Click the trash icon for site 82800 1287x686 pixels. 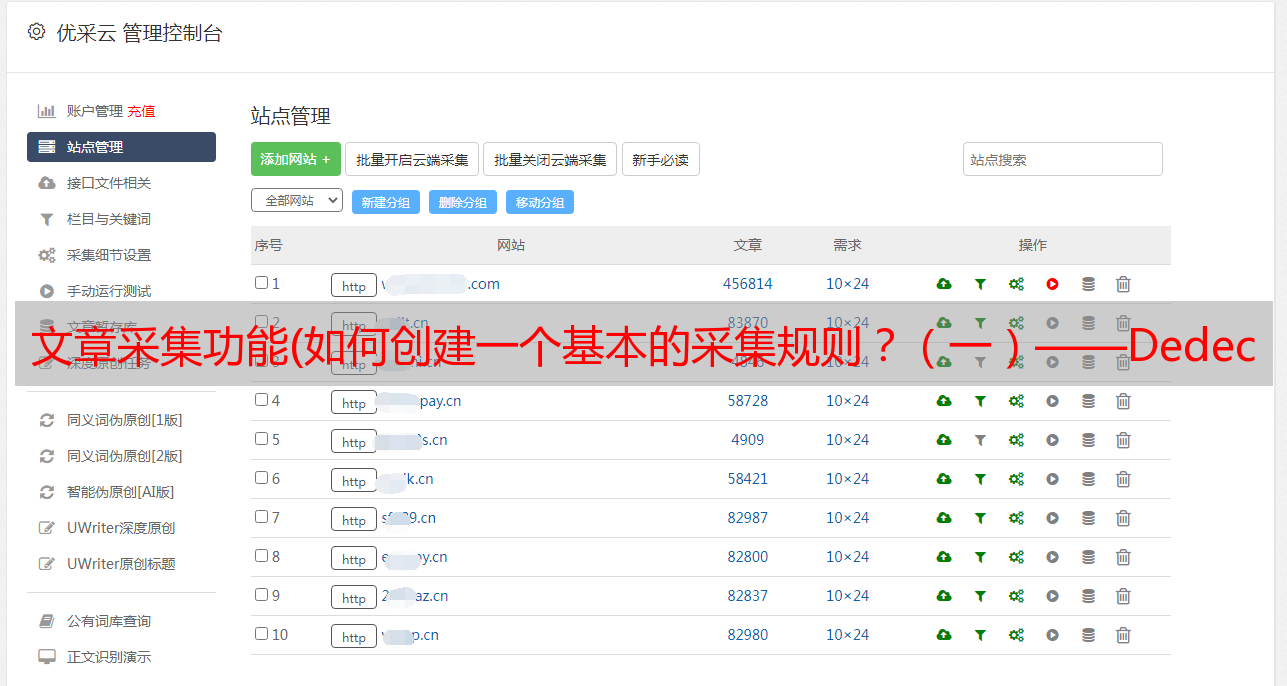1123,557
